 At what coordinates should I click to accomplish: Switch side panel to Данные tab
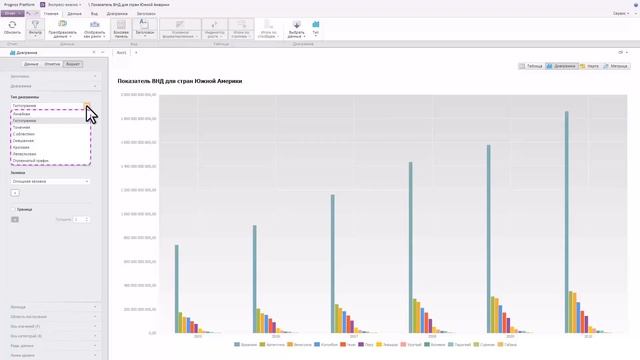31,64
